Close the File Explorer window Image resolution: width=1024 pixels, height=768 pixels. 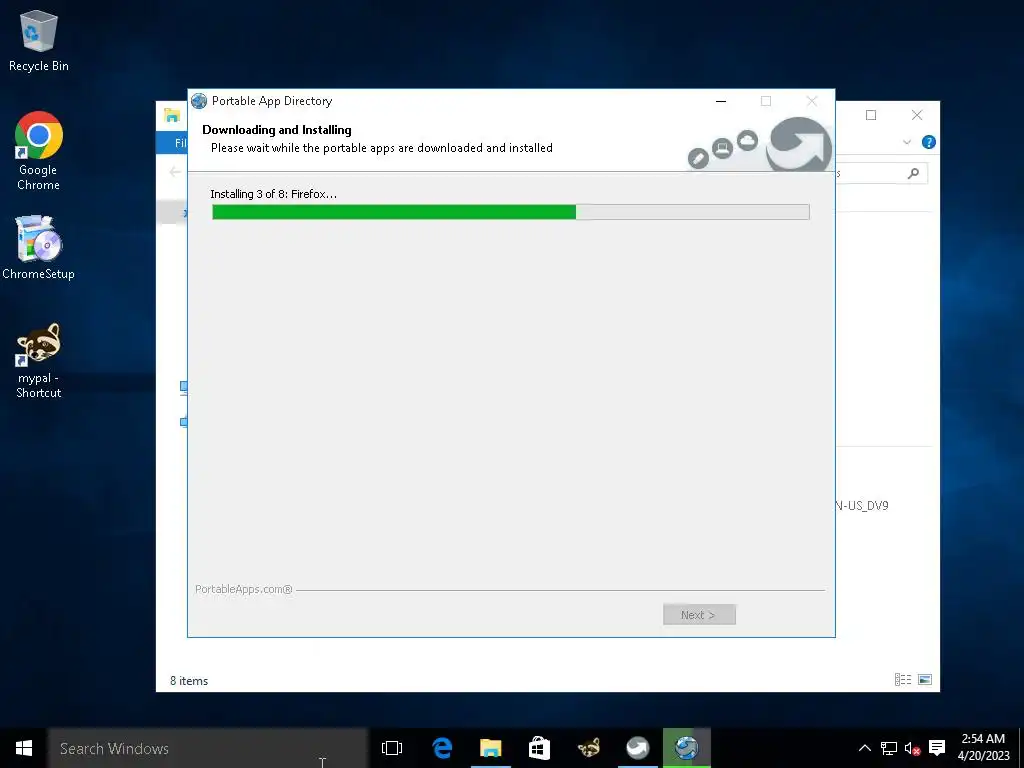tap(917, 115)
